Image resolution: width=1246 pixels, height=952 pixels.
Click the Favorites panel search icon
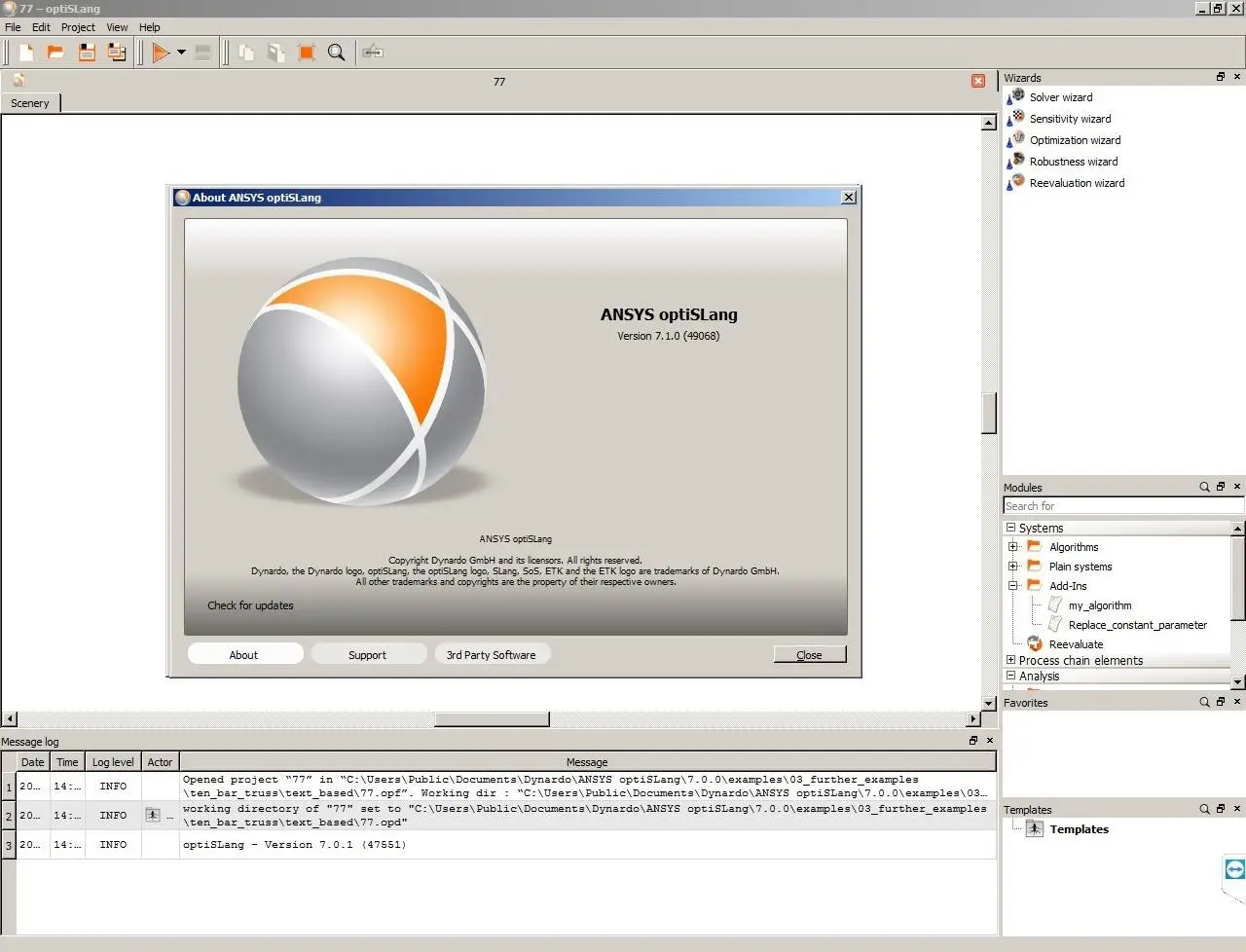point(1204,702)
